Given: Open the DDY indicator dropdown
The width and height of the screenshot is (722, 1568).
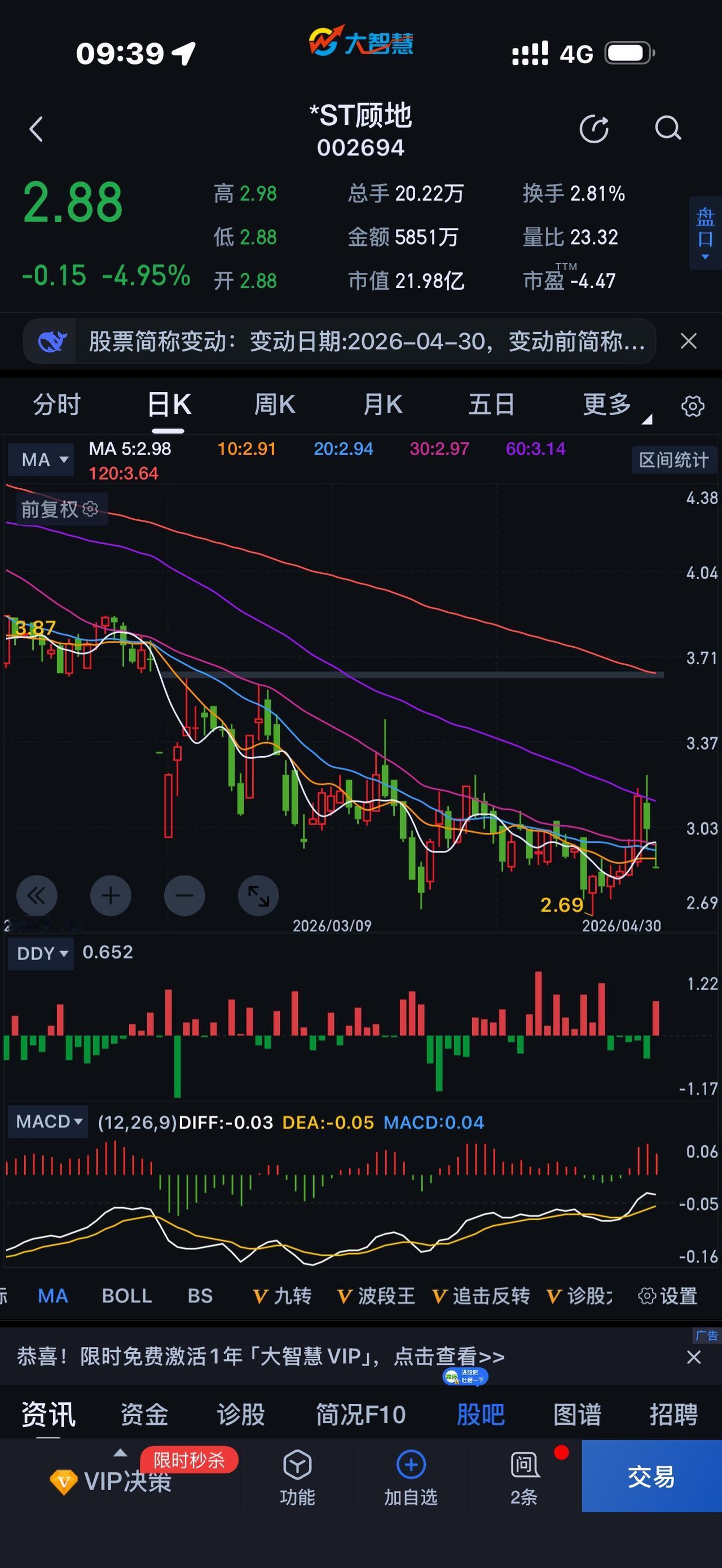Looking at the screenshot, I should 41,953.
